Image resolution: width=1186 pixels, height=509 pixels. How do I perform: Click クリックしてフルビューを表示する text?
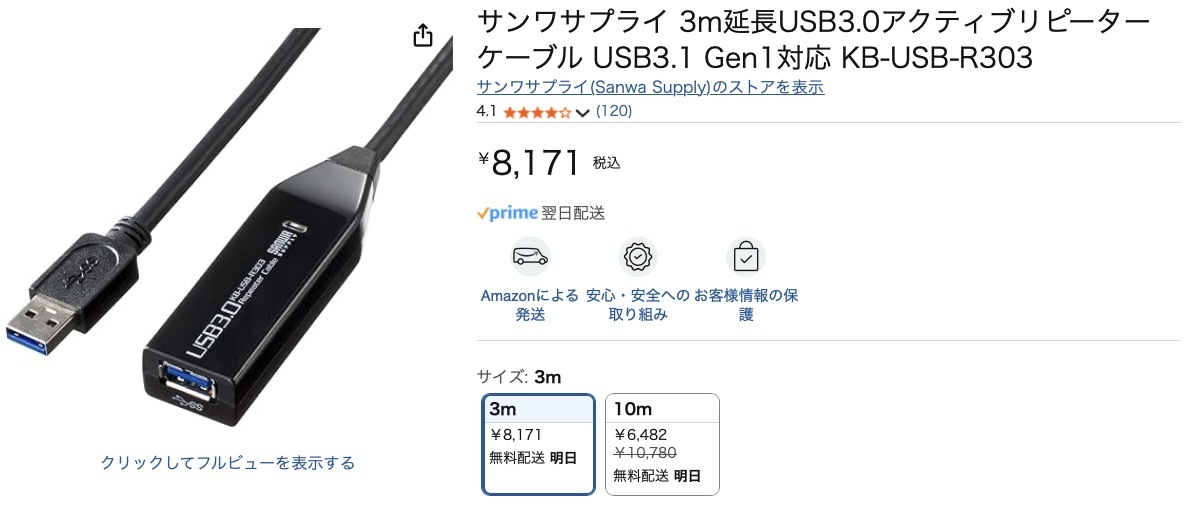(x=228, y=462)
